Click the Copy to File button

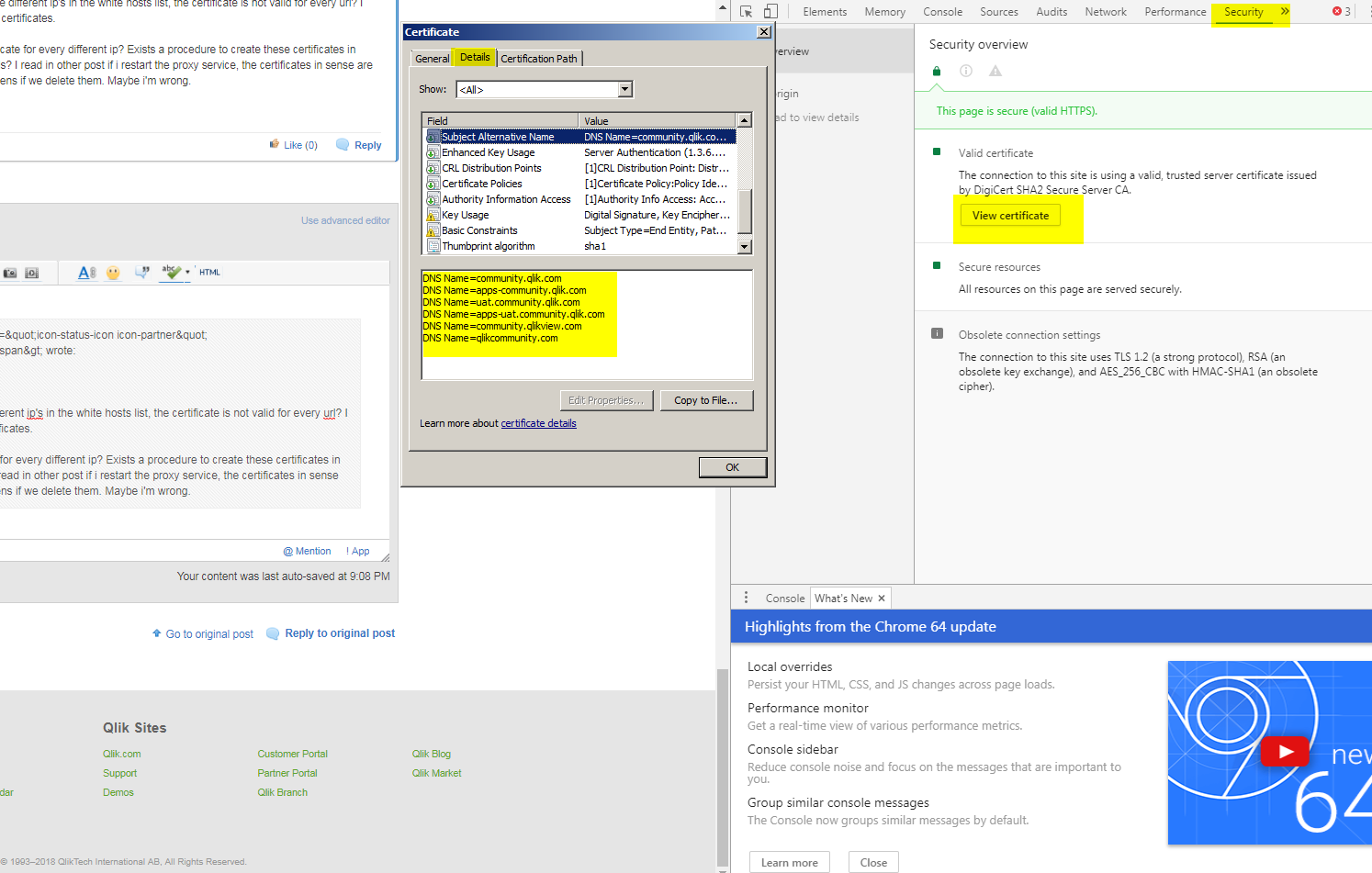[x=706, y=400]
